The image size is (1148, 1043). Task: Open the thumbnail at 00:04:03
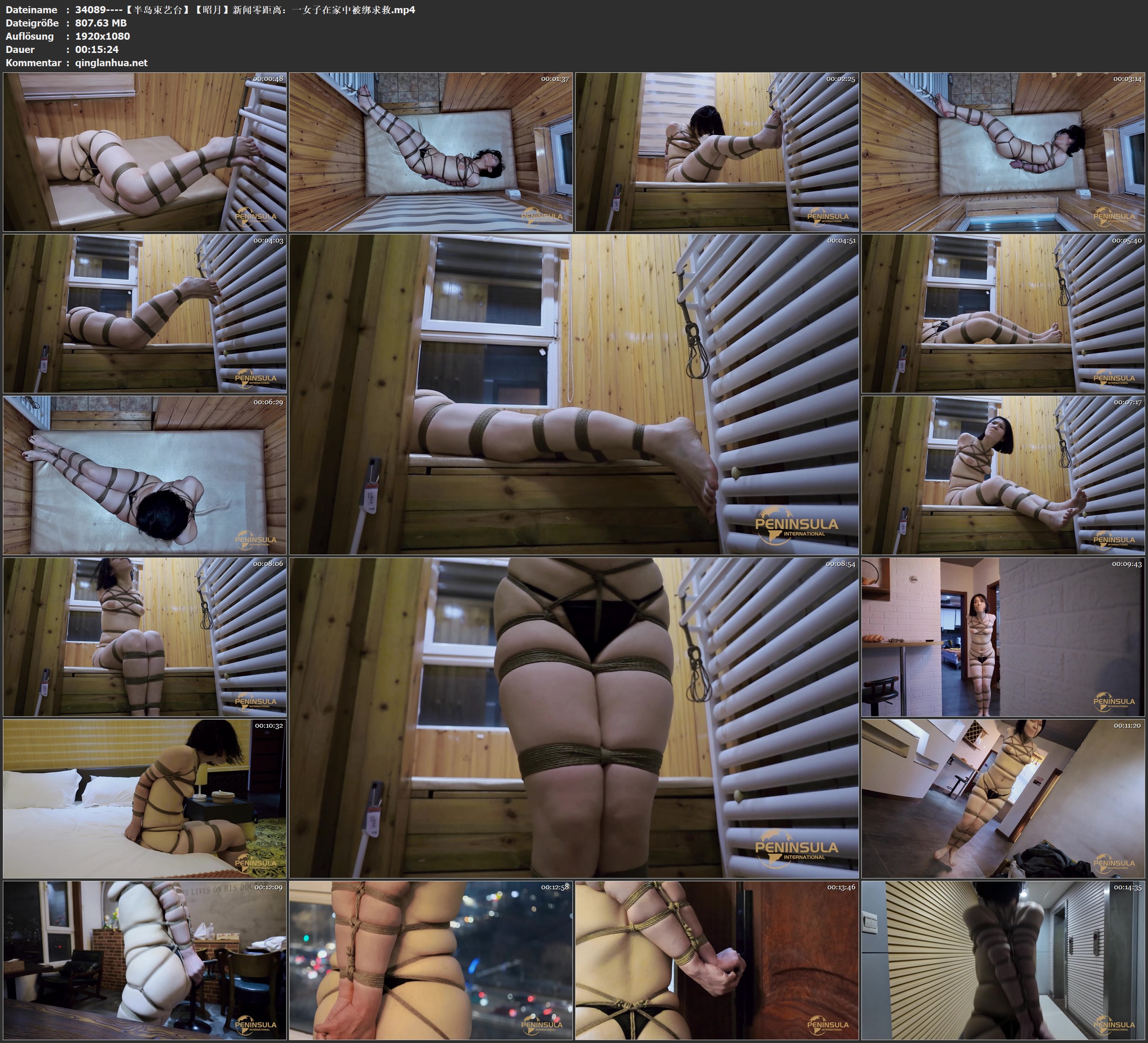click(145, 313)
